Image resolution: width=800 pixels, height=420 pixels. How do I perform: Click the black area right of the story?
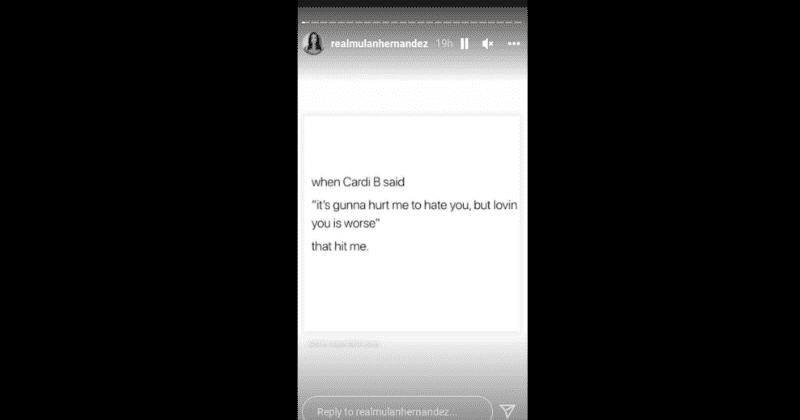pyautogui.click(x=664, y=210)
